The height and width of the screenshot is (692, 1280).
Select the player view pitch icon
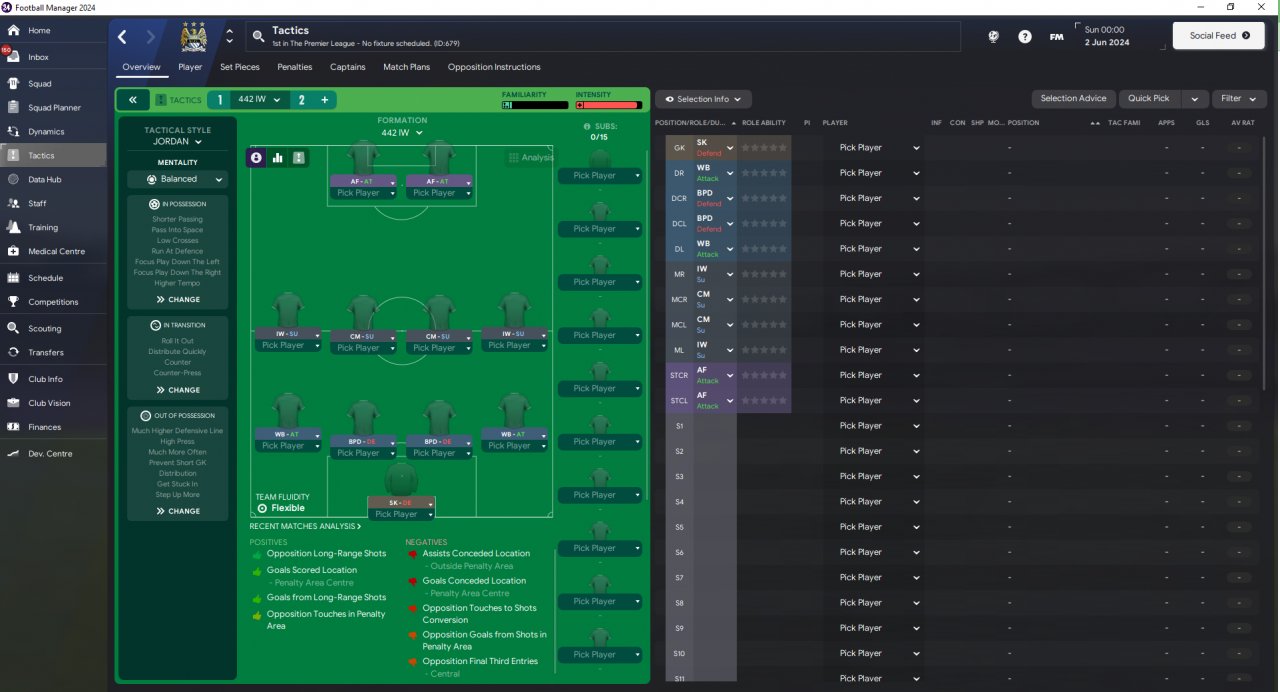[257, 157]
